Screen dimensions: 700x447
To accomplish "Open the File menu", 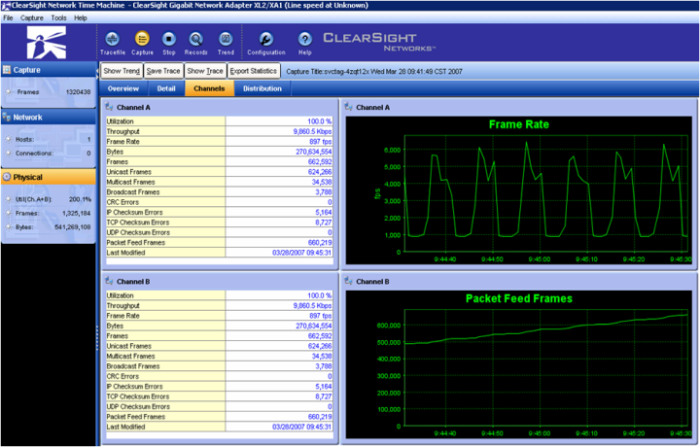I will [x=8, y=18].
